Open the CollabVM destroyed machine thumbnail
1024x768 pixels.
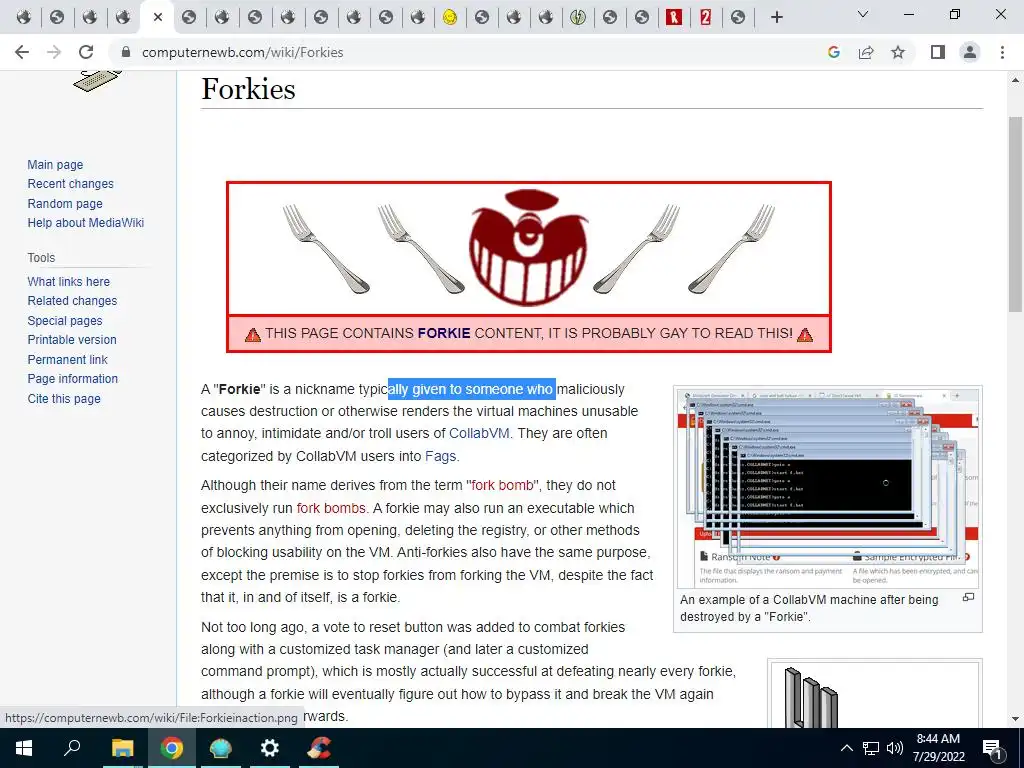[827, 488]
